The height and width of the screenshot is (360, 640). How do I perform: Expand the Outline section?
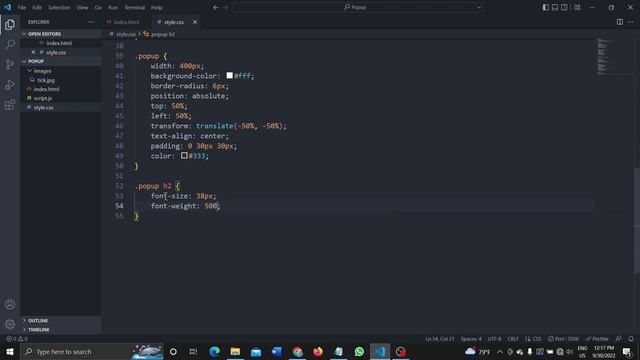60,320
